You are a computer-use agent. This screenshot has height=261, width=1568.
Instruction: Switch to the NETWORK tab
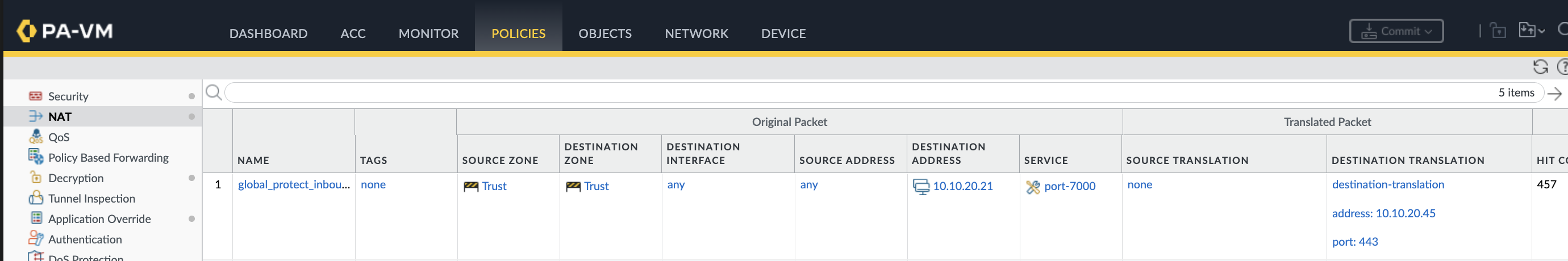697,33
